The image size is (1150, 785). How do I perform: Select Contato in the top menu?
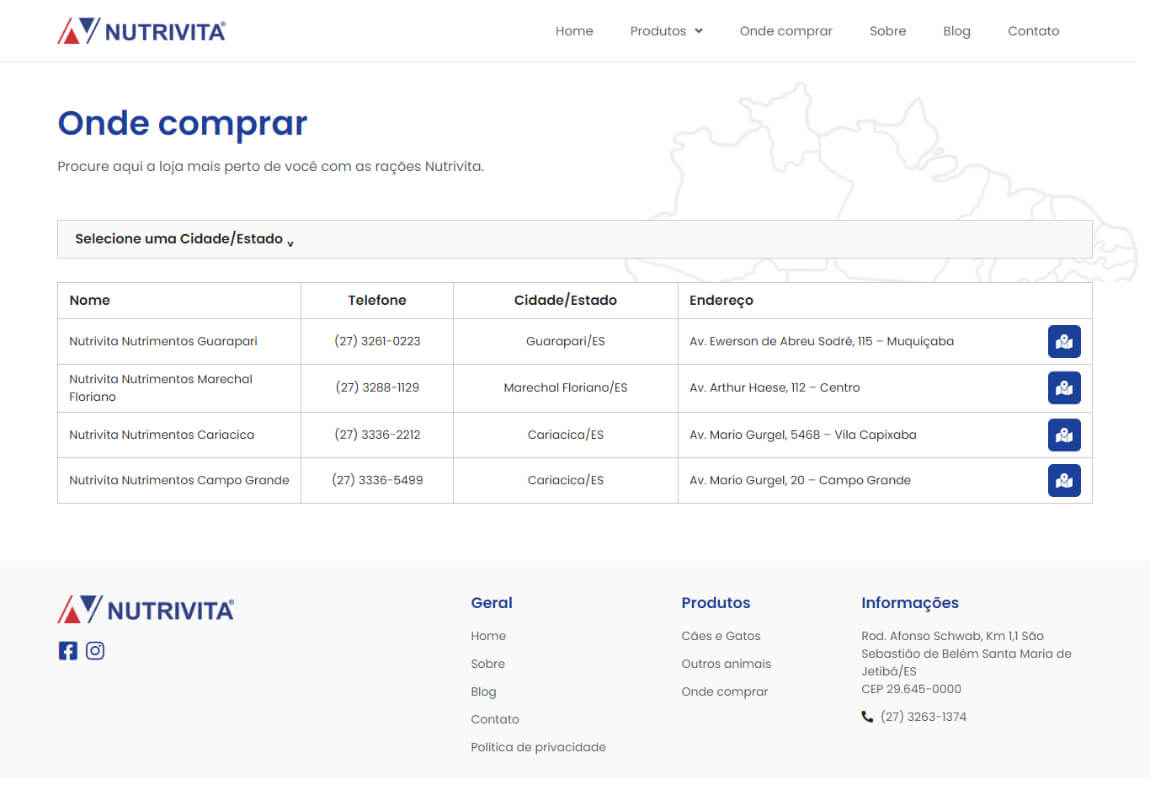pos(1033,31)
